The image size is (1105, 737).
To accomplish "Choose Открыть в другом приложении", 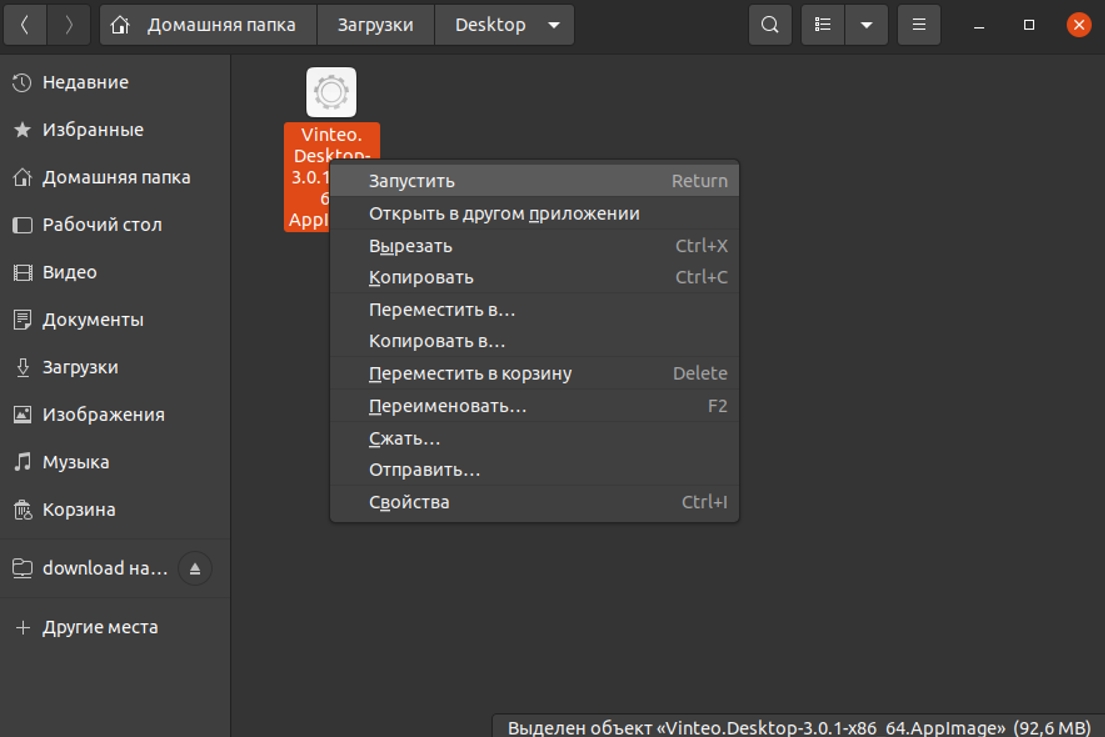I will (x=534, y=213).
